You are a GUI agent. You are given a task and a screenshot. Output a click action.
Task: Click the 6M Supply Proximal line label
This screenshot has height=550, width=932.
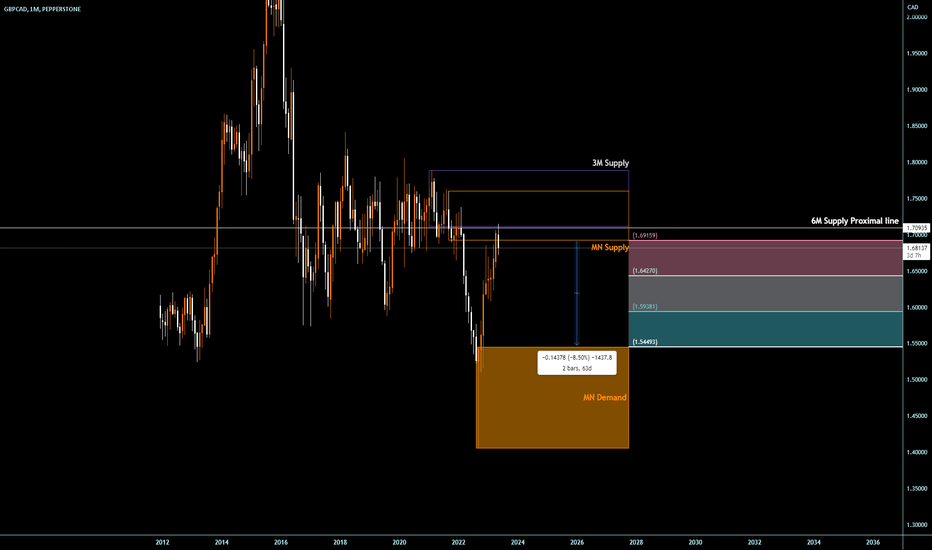855,221
